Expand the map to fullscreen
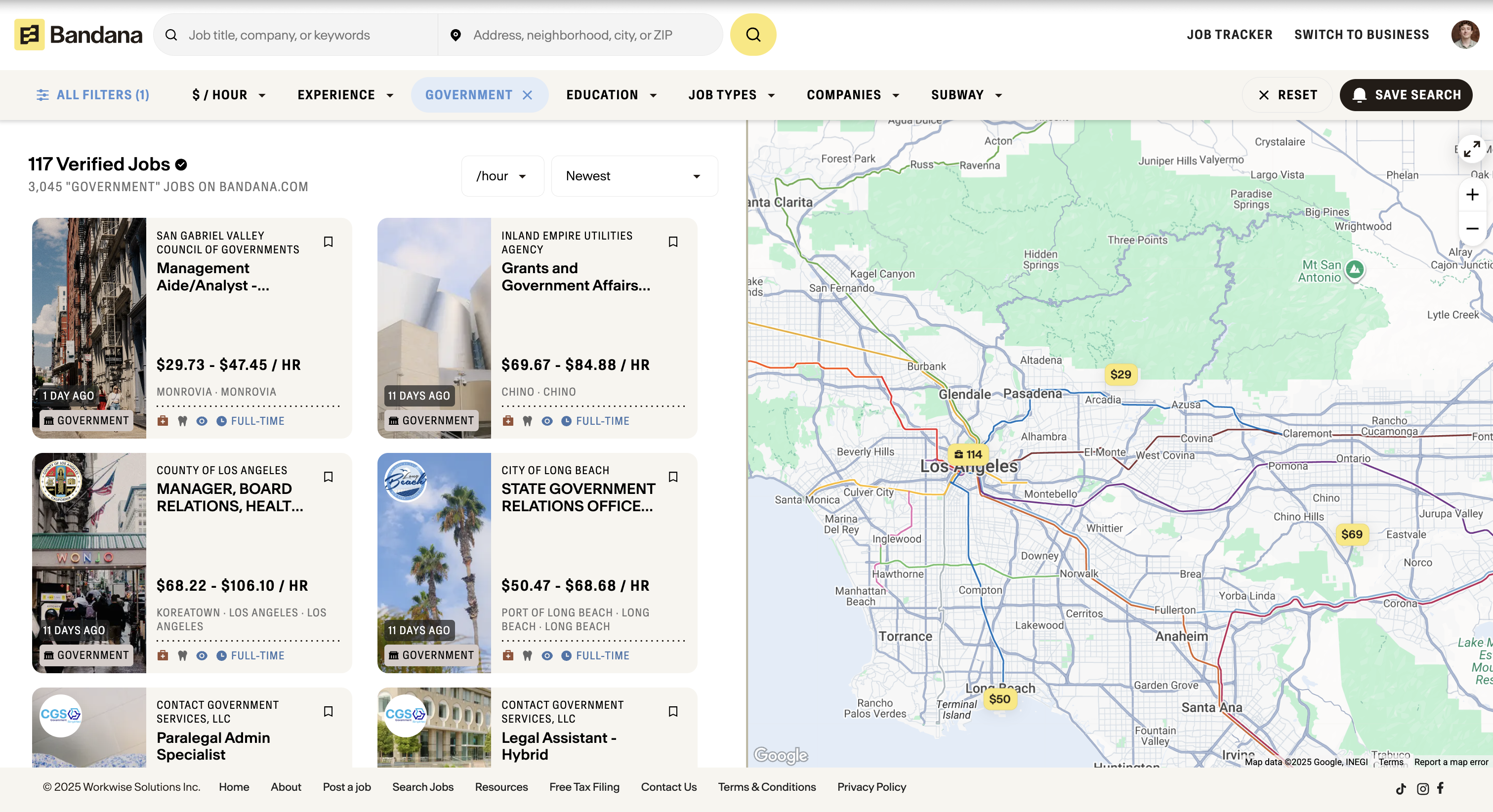 pos(1472,150)
